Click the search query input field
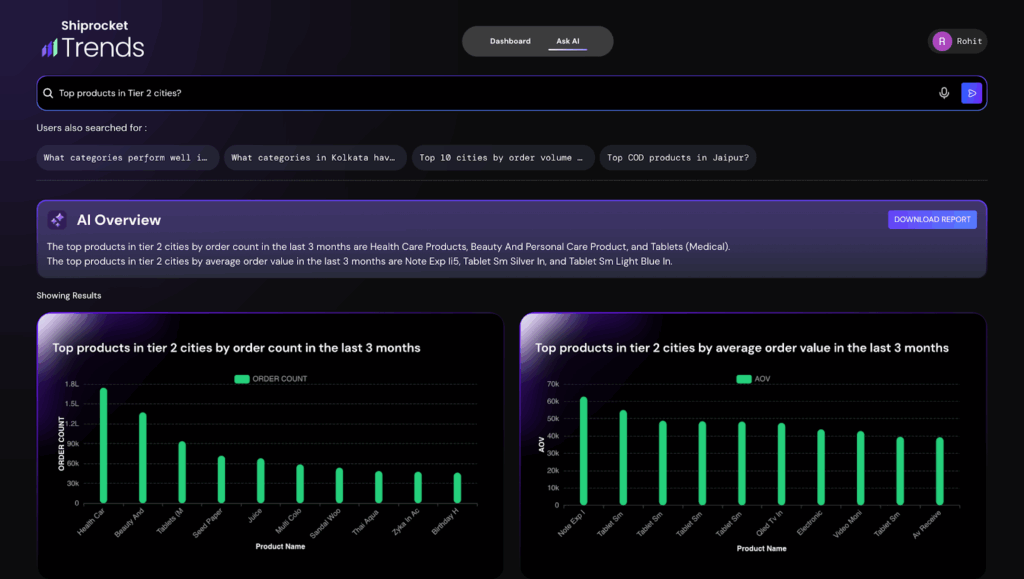Viewport: 1024px width, 579px height. [x=490, y=93]
